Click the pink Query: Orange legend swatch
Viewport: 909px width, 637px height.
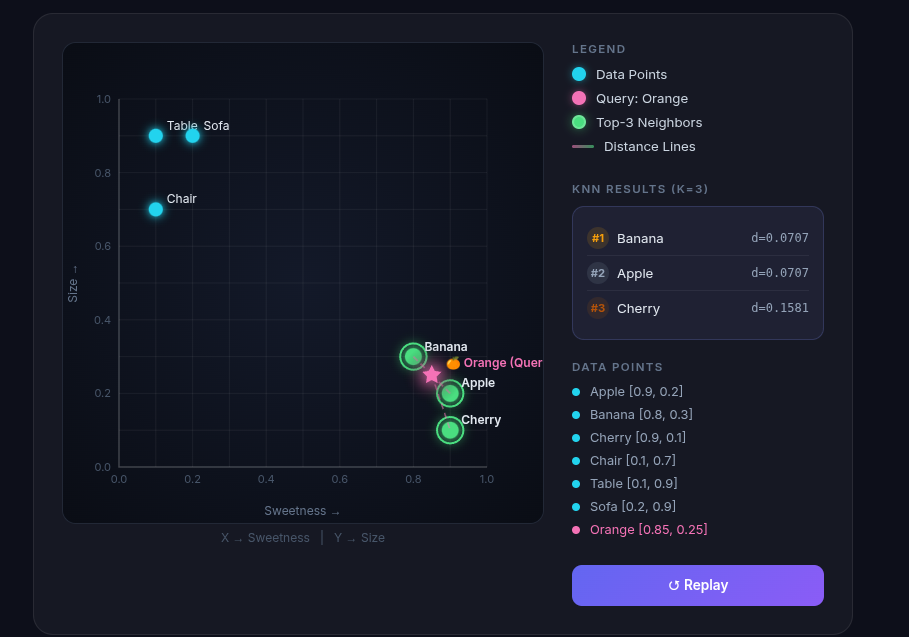(x=579, y=98)
